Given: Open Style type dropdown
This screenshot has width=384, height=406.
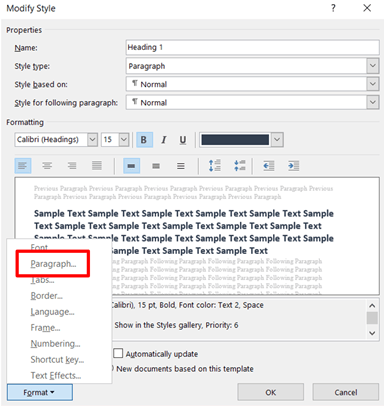Looking at the screenshot, I should [x=373, y=66].
